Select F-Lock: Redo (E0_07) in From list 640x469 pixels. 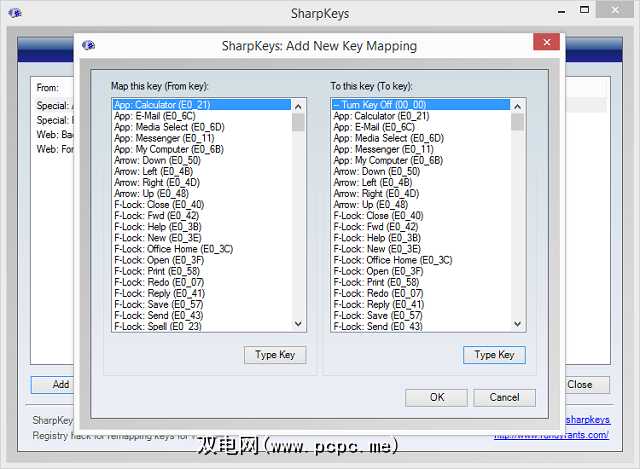202,282
